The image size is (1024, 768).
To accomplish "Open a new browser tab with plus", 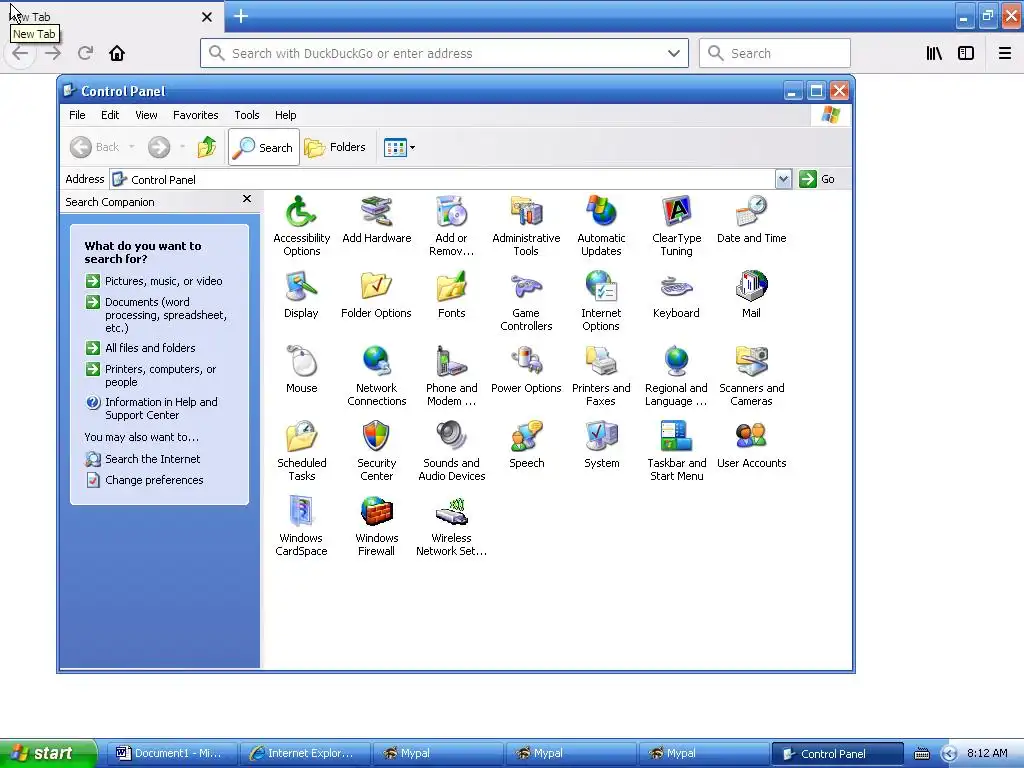I will [x=241, y=16].
